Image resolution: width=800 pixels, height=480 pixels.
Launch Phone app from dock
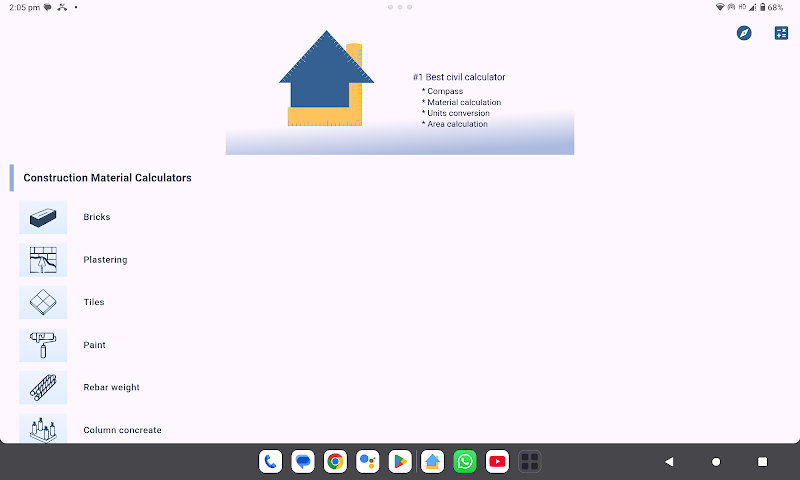click(270, 462)
